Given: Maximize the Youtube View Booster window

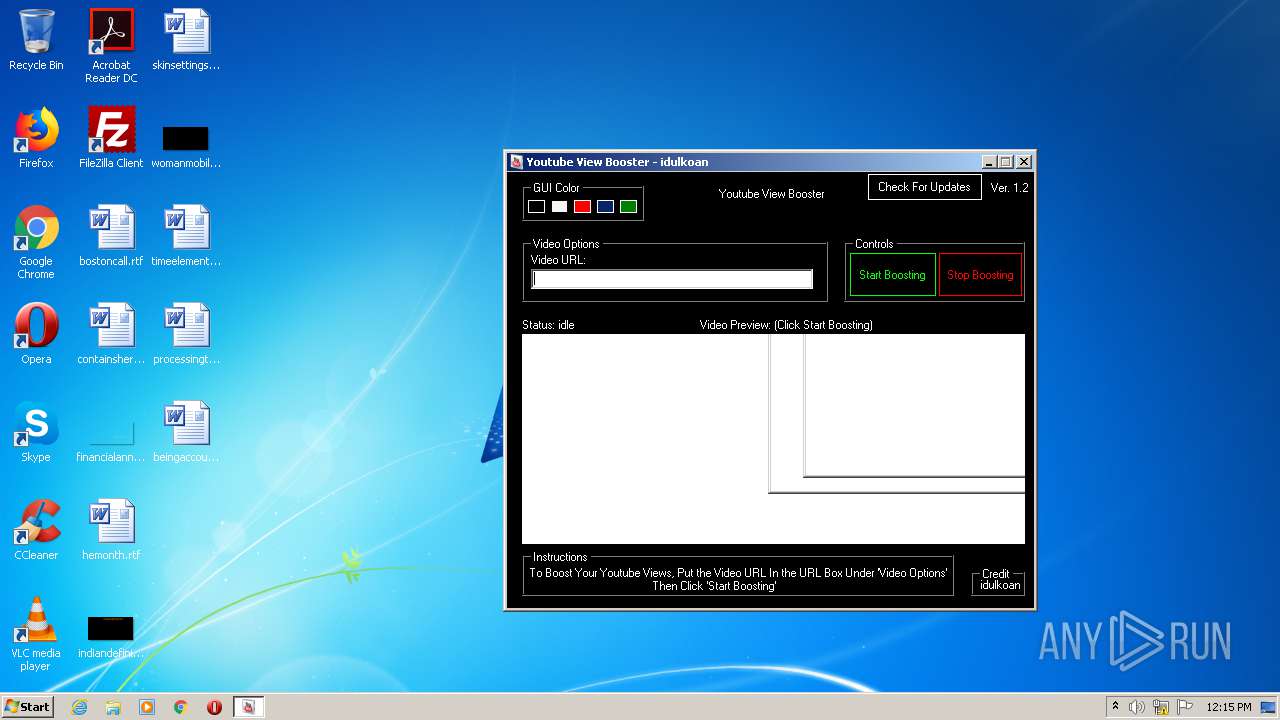Looking at the screenshot, I should coord(1006,162).
